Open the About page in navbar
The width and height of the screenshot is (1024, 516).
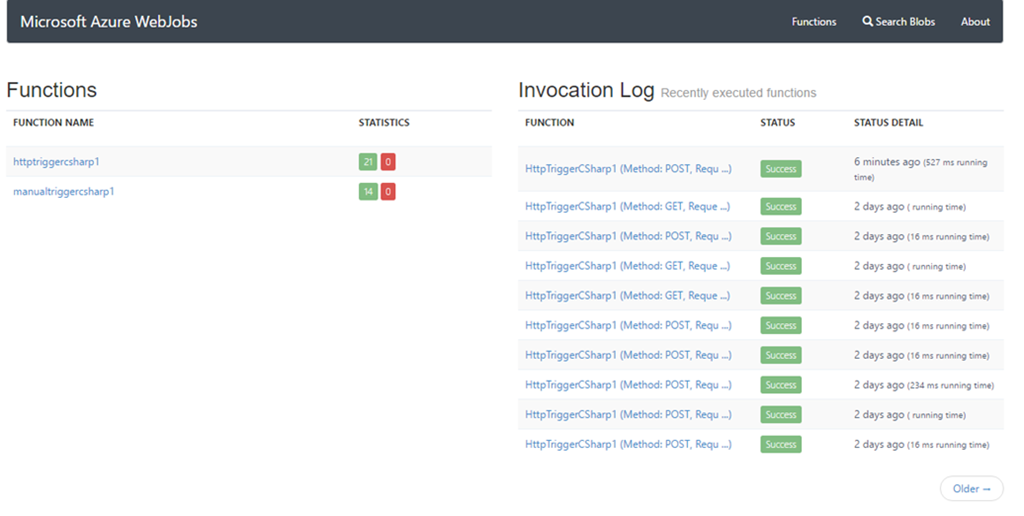[975, 22]
